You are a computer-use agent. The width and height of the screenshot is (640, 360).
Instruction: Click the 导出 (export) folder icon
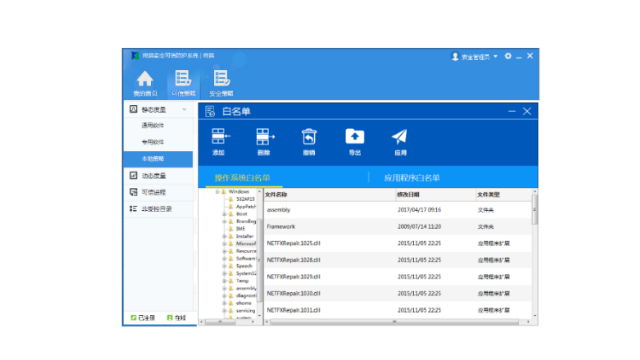coord(355,136)
